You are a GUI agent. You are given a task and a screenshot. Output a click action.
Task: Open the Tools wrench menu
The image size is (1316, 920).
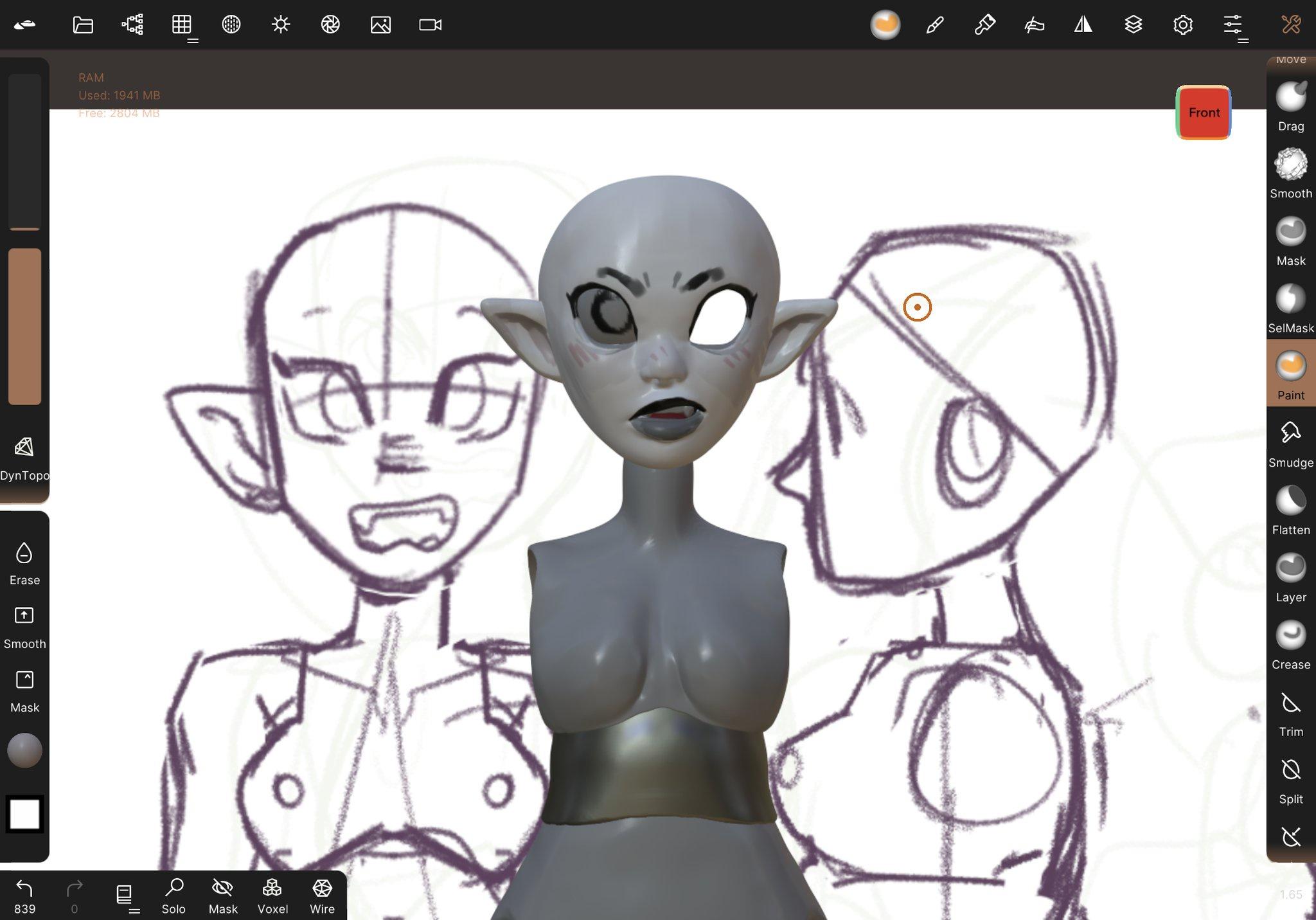pos(1291,24)
